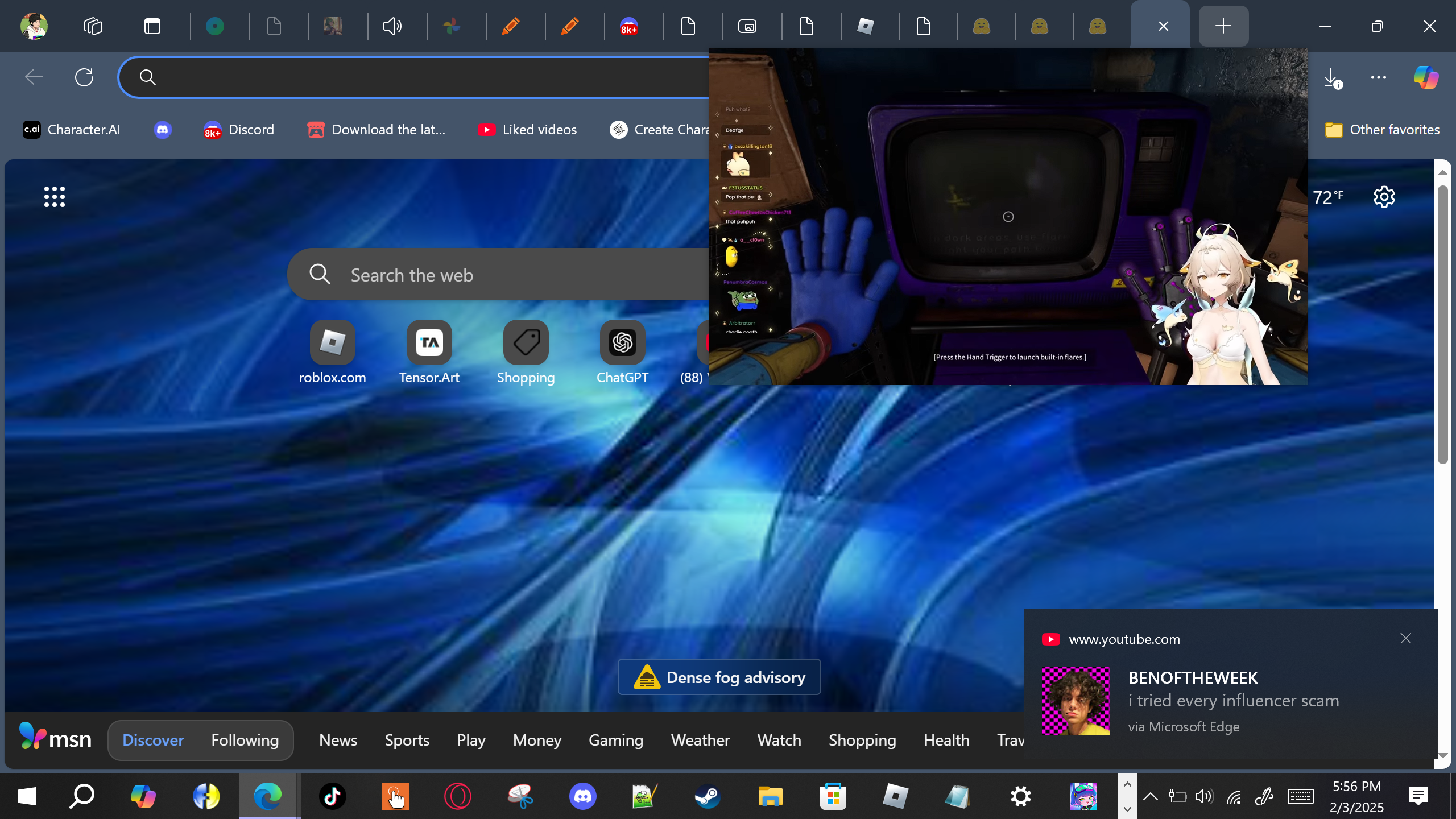Open the 72°F weather widget
The width and height of the screenshot is (1456, 819).
click(1329, 197)
